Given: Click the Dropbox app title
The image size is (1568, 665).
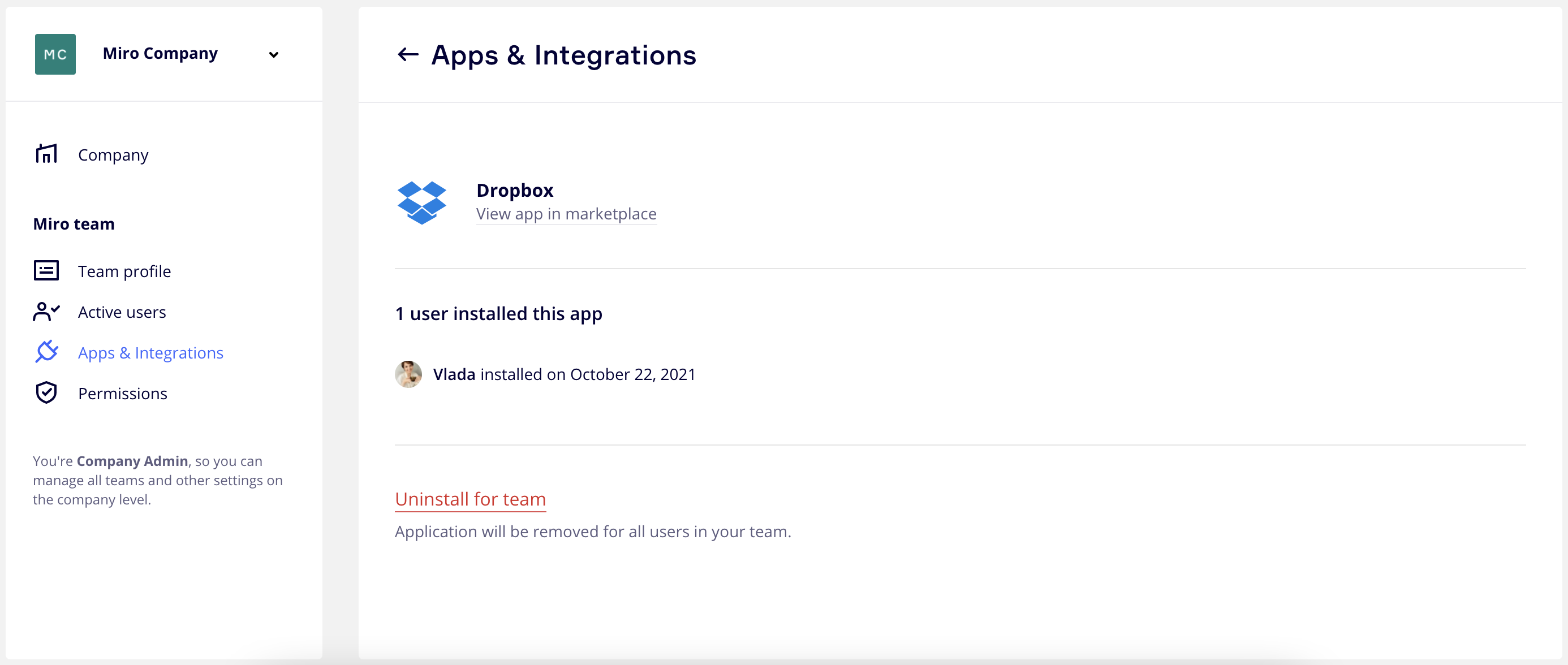Looking at the screenshot, I should (x=514, y=191).
